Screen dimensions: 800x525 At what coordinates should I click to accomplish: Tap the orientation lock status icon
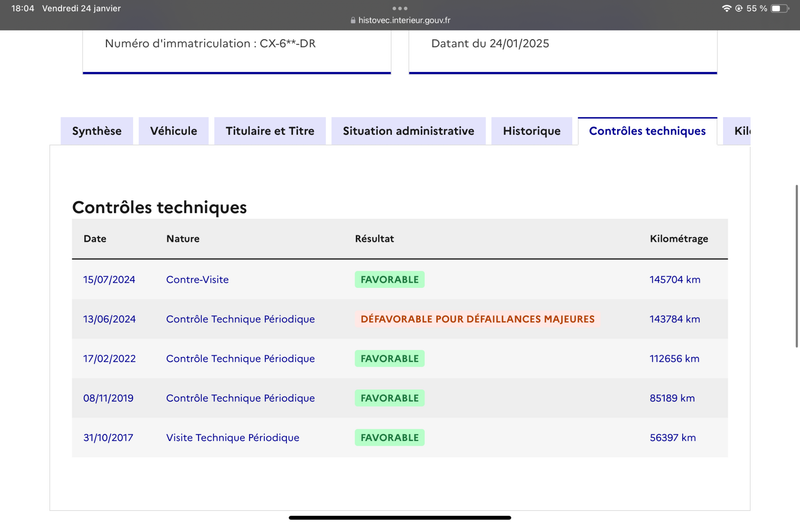coord(738,8)
